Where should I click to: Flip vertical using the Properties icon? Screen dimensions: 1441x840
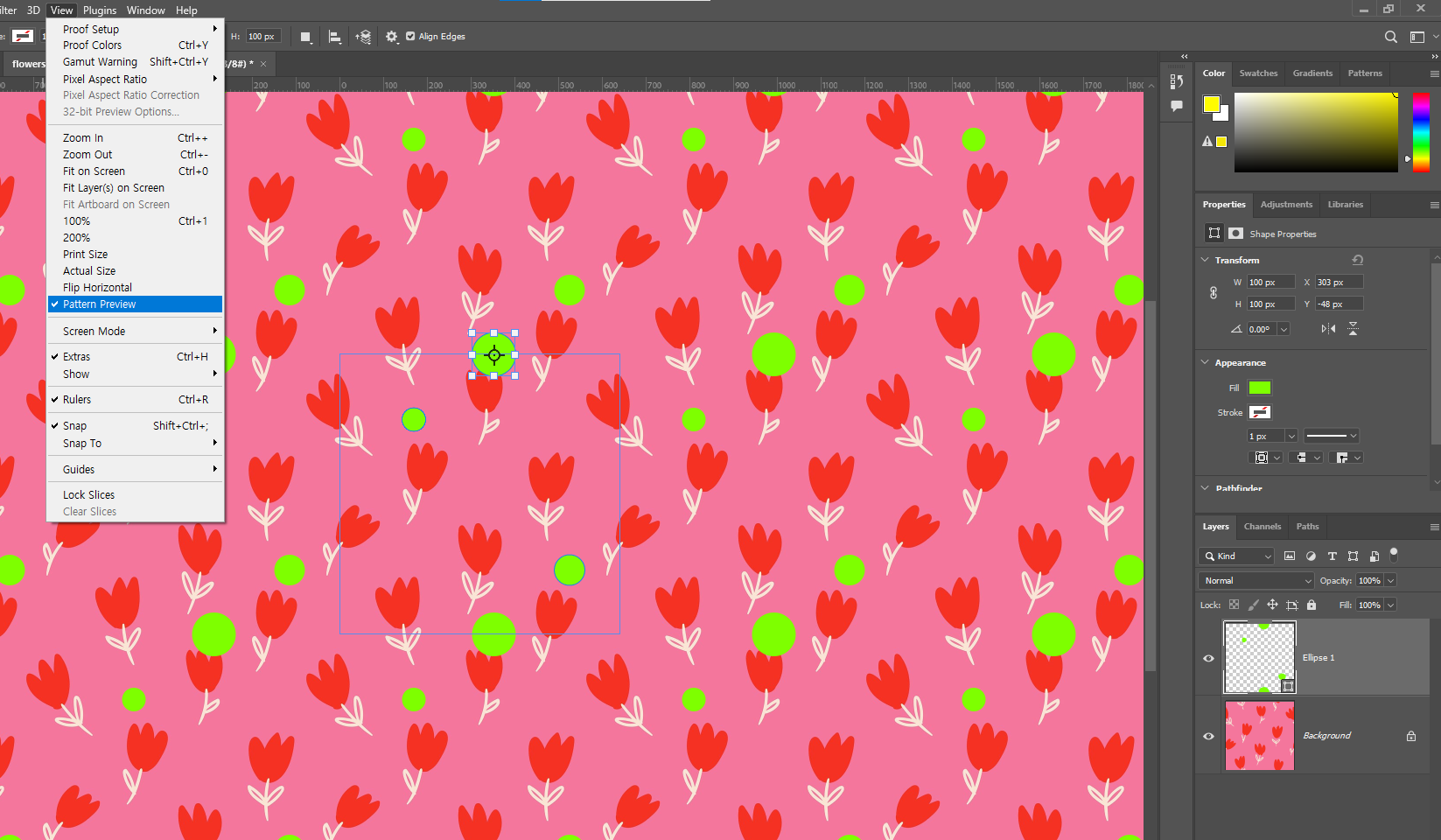pyautogui.click(x=1353, y=329)
